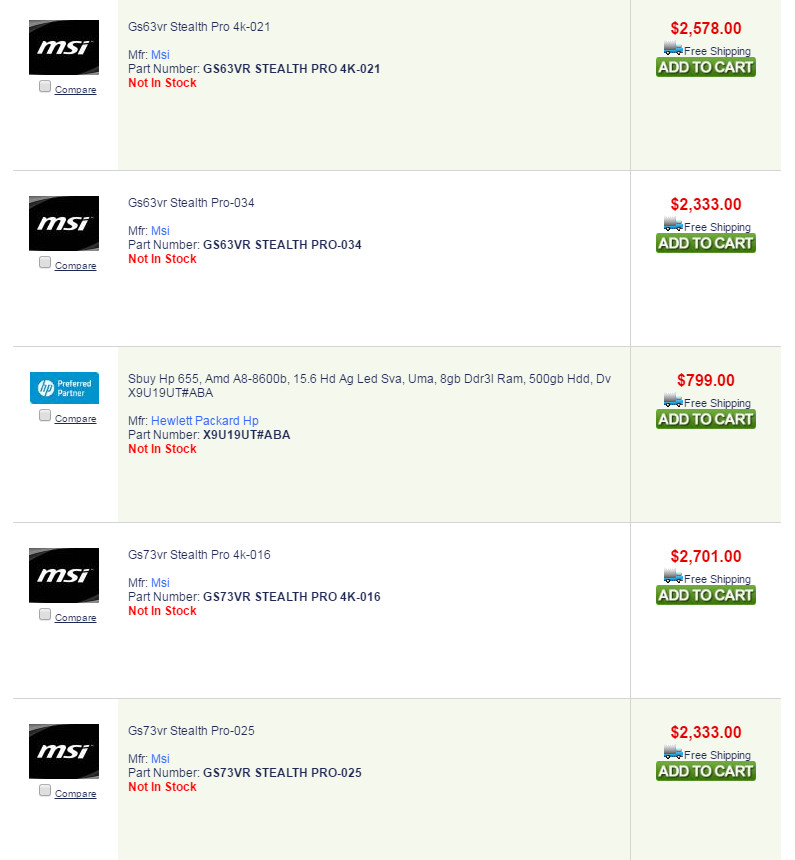Click MSI logo for Gs63vr Stealth Pro 4k-021
Screen dimensions: 795x860
click(64, 47)
